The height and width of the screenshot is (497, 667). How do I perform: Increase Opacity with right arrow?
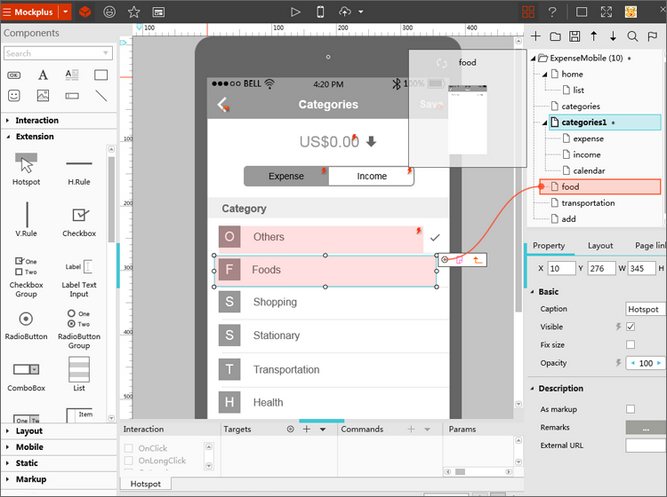[659, 363]
